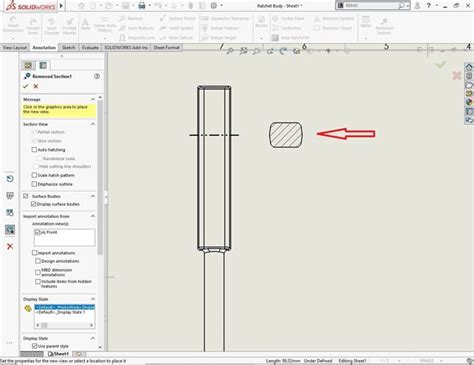Image resolution: width=474 pixels, height=365 pixels.
Task: Click the Print icon in the title toolbar
Action: 142,6
